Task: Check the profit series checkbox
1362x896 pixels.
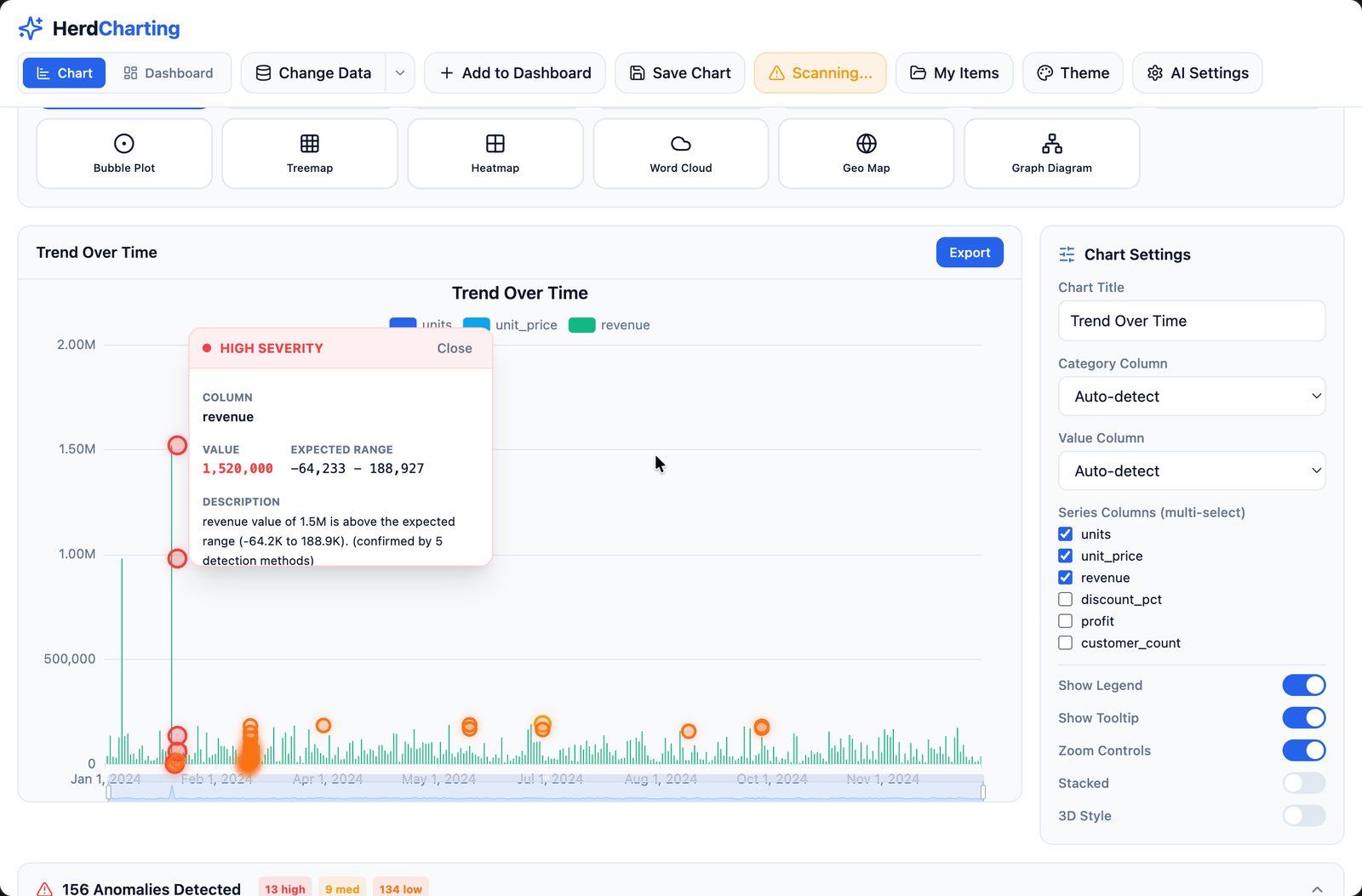Action: click(x=1065, y=621)
